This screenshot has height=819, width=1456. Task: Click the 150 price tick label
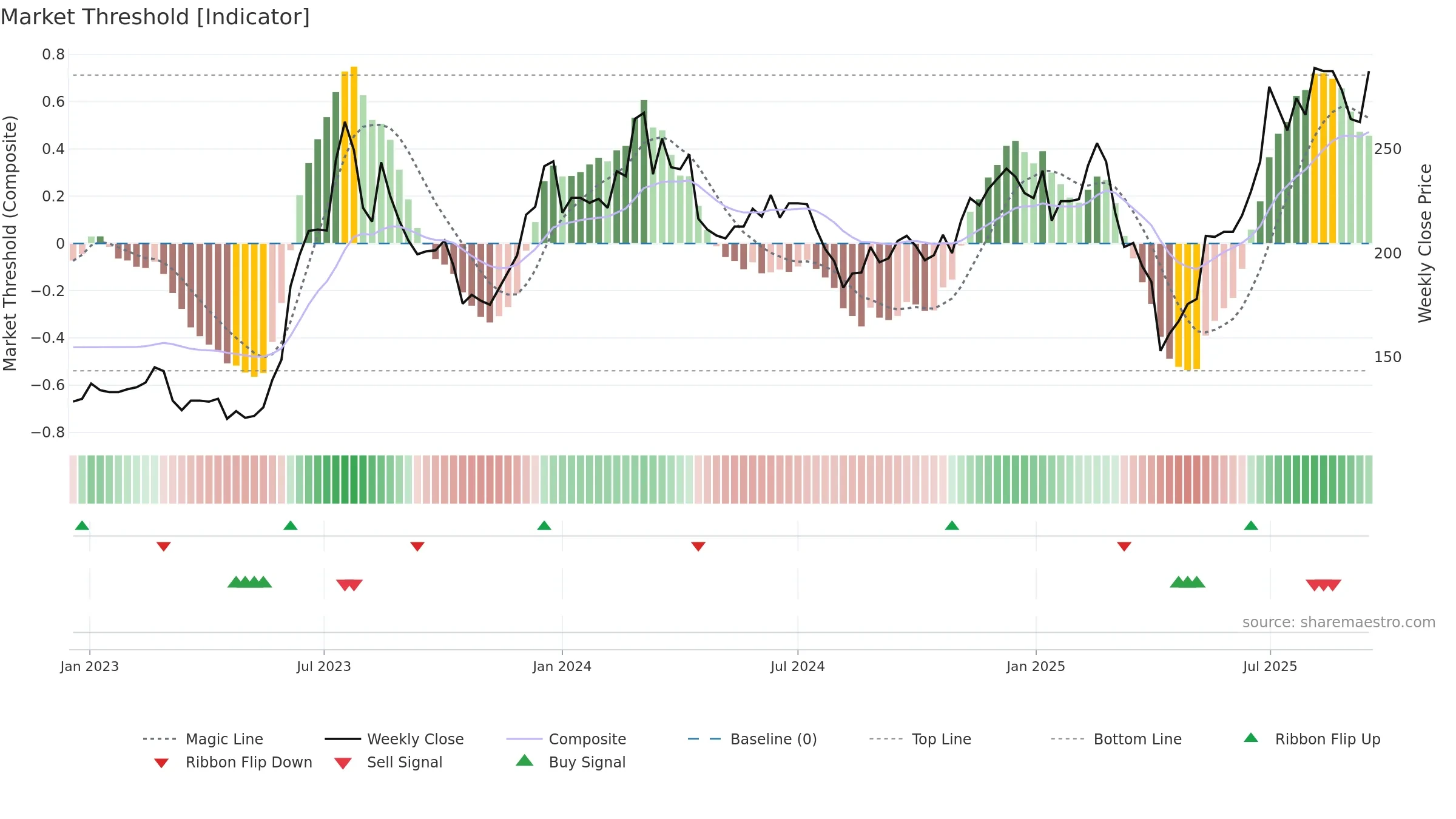click(x=1388, y=357)
